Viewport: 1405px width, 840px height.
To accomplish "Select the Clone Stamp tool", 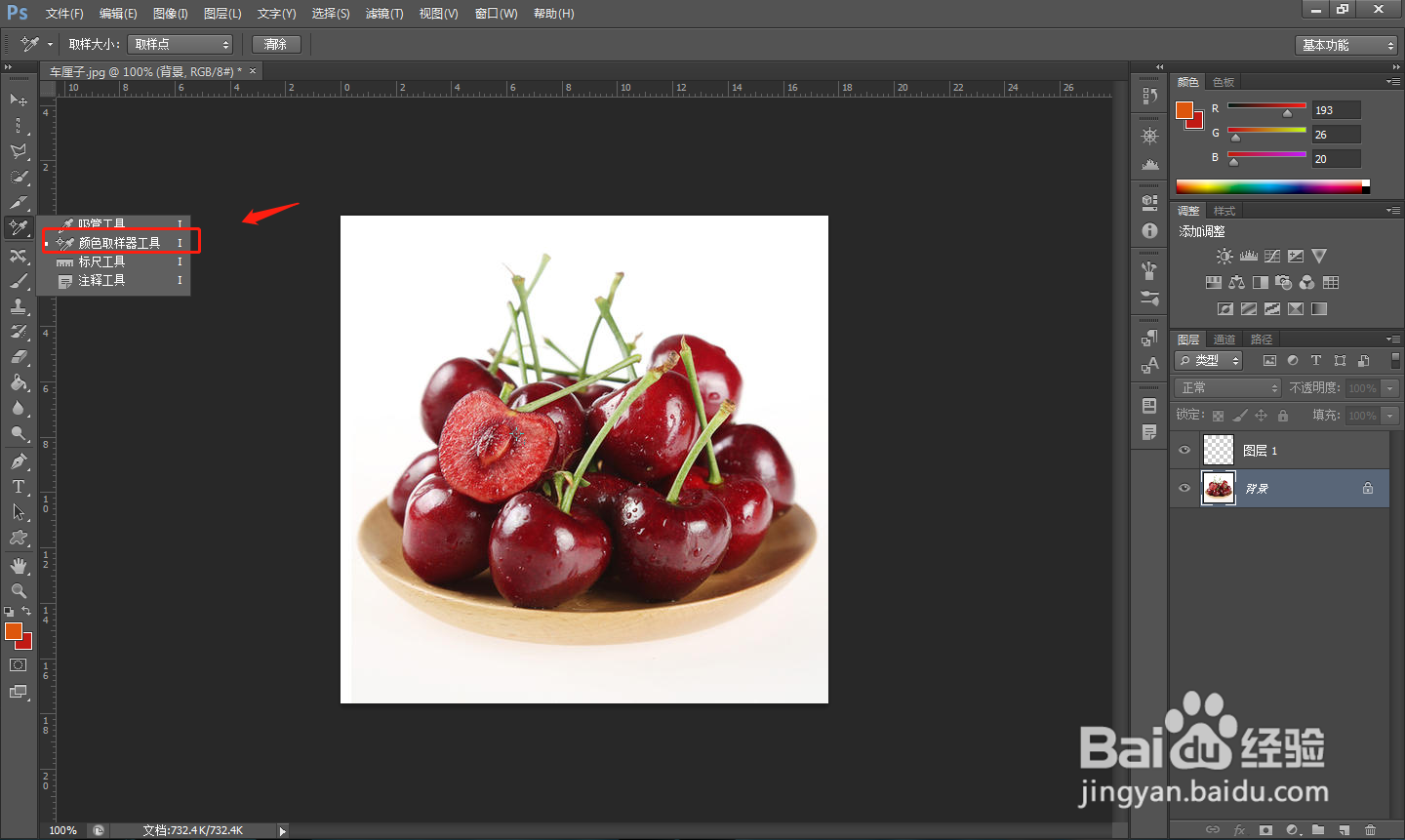I will tap(19, 306).
